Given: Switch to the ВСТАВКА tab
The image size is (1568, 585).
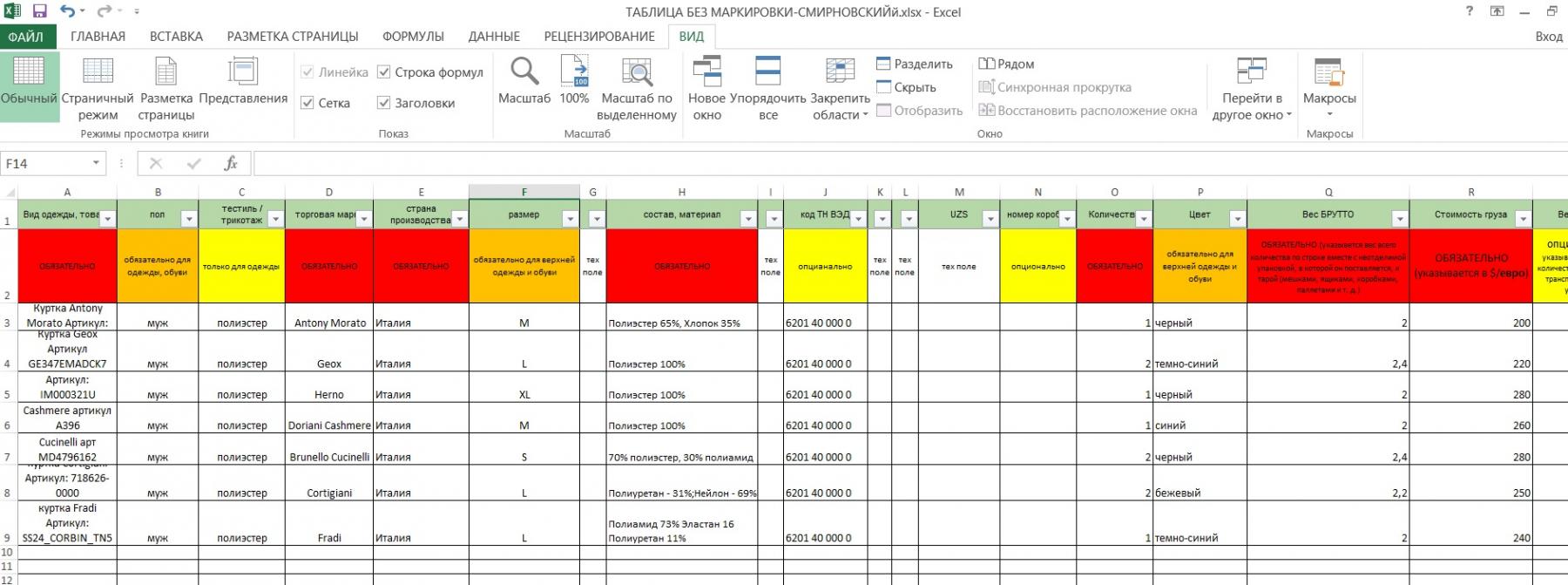Looking at the screenshot, I should (176, 37).
